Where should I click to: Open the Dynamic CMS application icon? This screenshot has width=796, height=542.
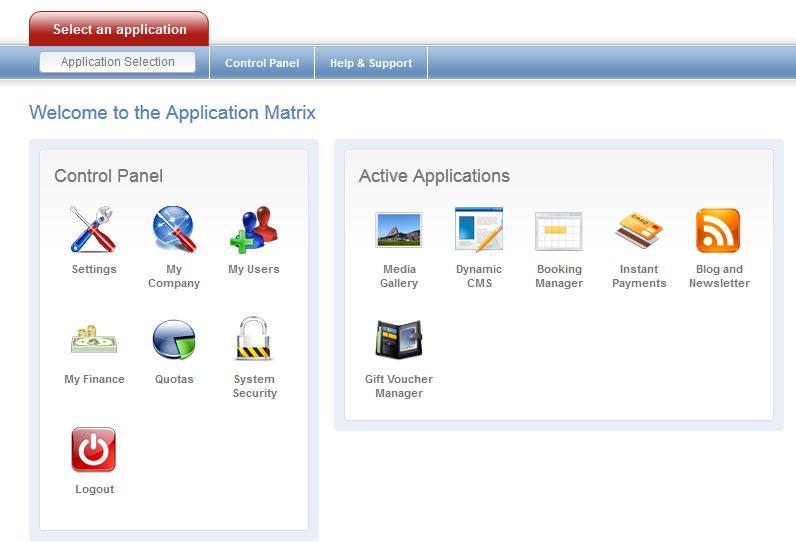click(479, 230)
